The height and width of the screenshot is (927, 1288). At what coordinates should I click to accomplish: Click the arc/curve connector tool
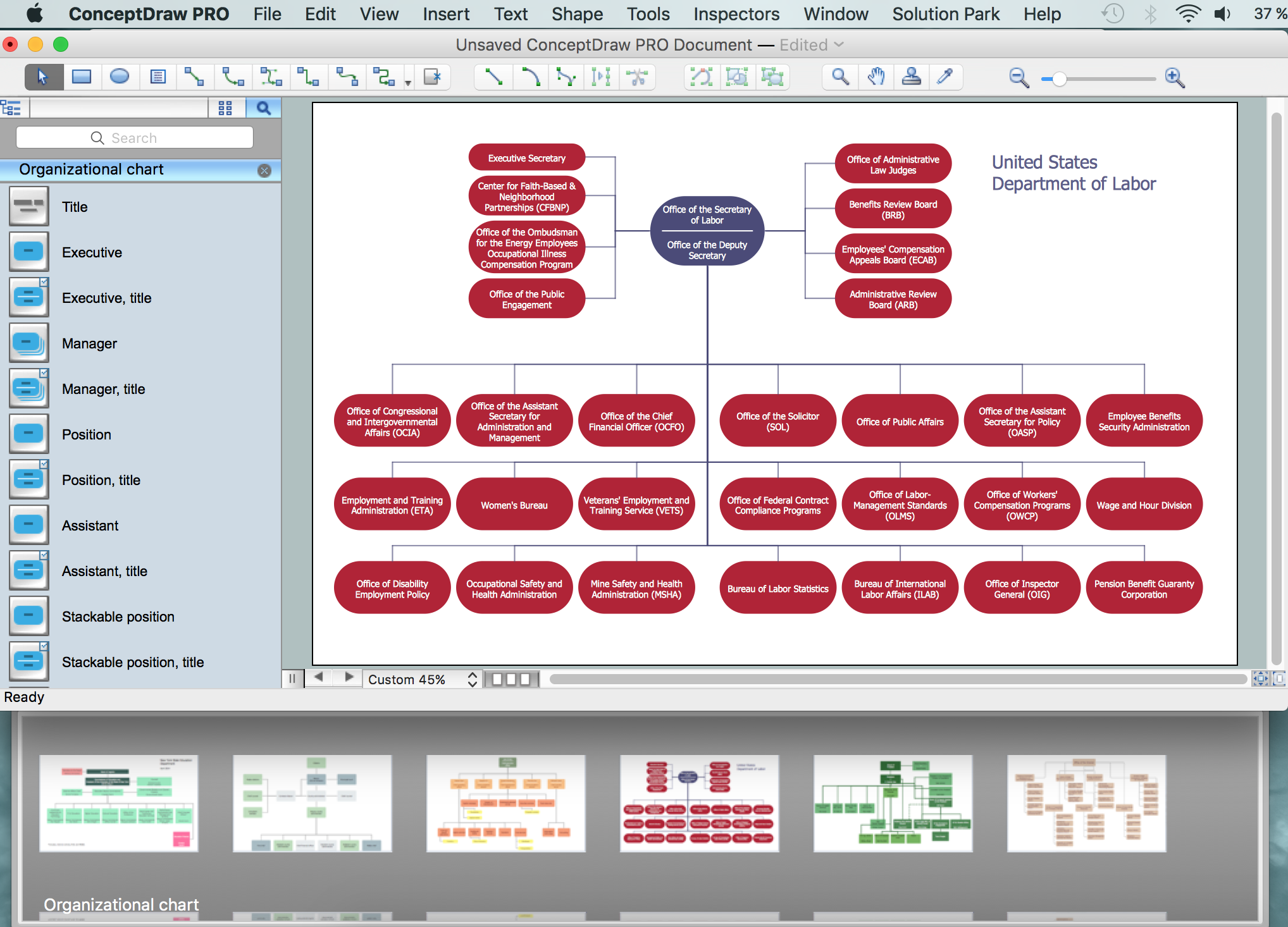[x=530, y=77]
